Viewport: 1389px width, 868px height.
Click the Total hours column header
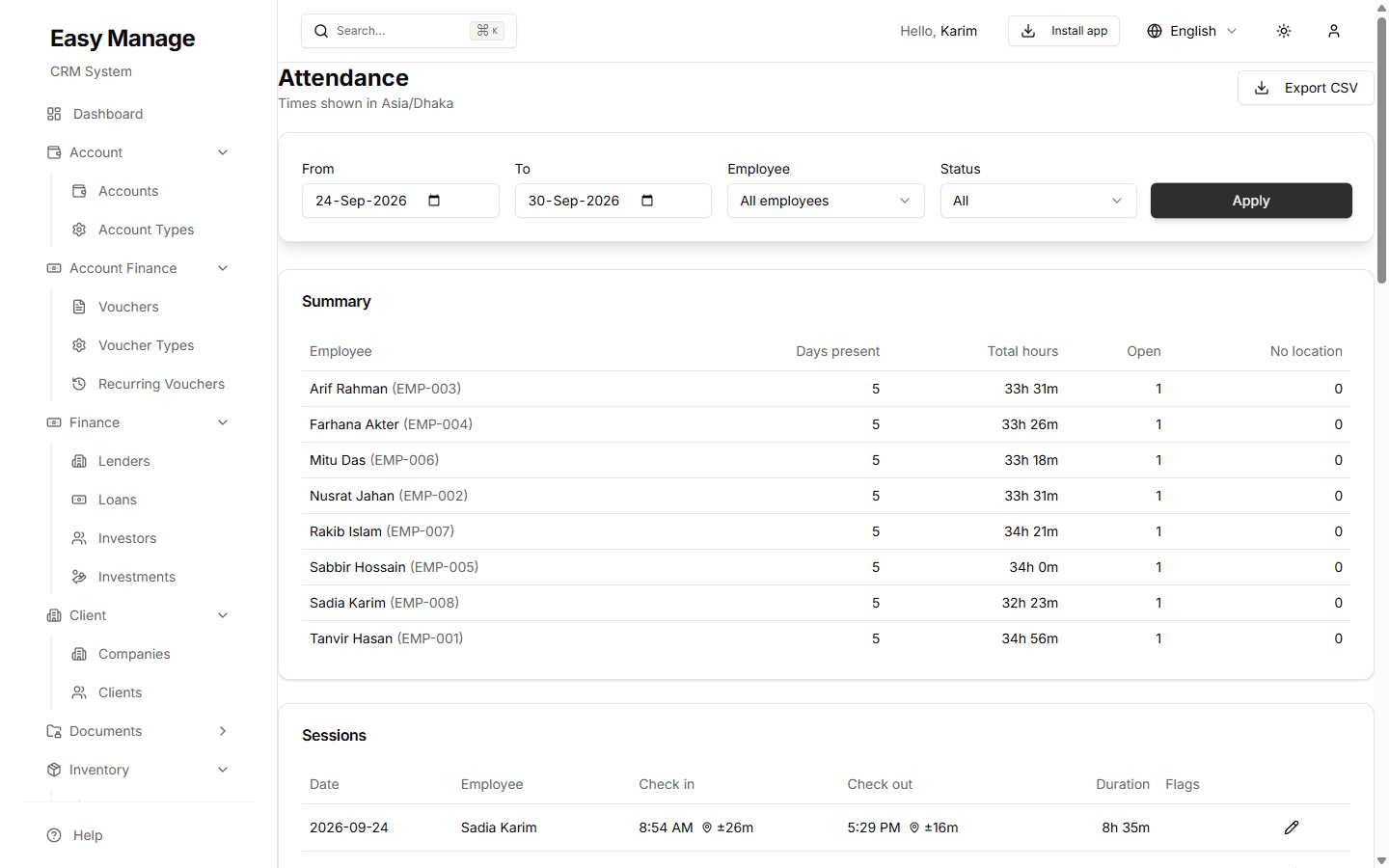[1022, 351]
